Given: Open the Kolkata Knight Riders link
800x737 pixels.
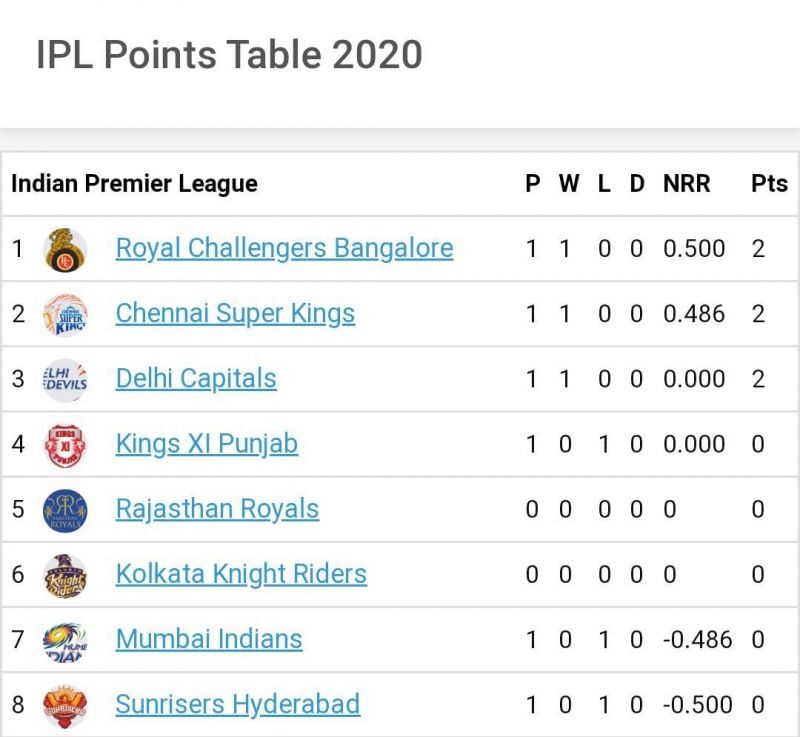Looking at the screenshot, I should click(241, 573).
